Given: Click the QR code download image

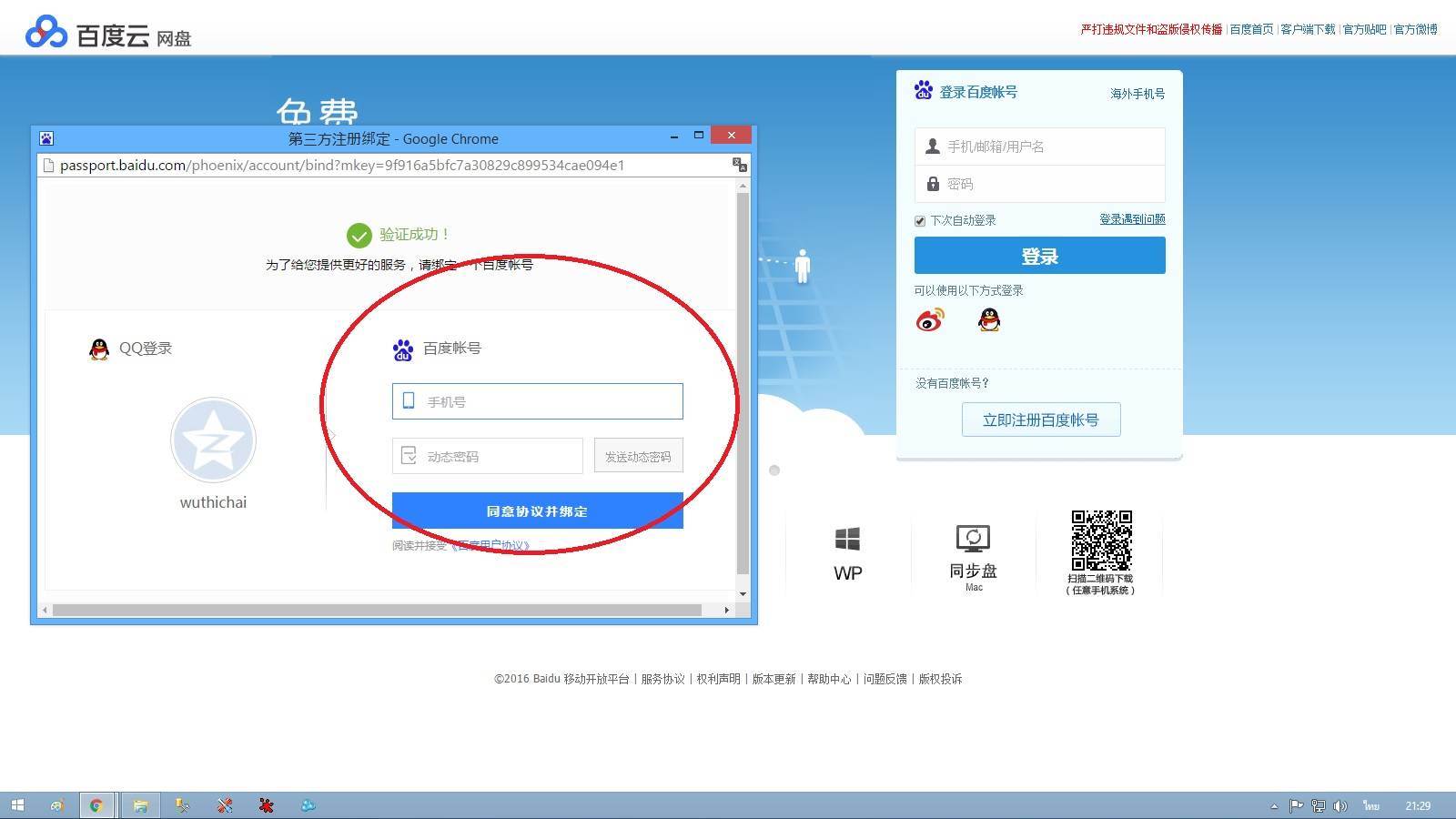Looking at the screenshot, I should pyautogui.click(x=1101, y=540).
